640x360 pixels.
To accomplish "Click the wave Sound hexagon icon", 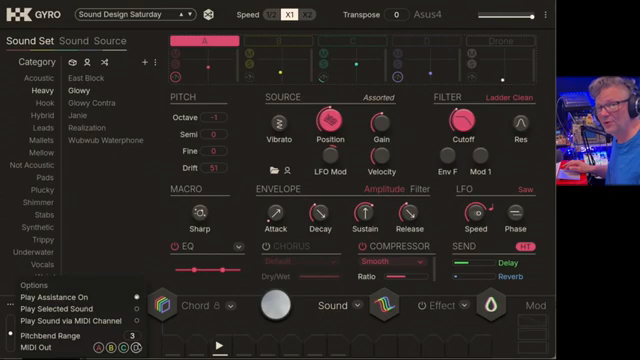I will (384, 305).
